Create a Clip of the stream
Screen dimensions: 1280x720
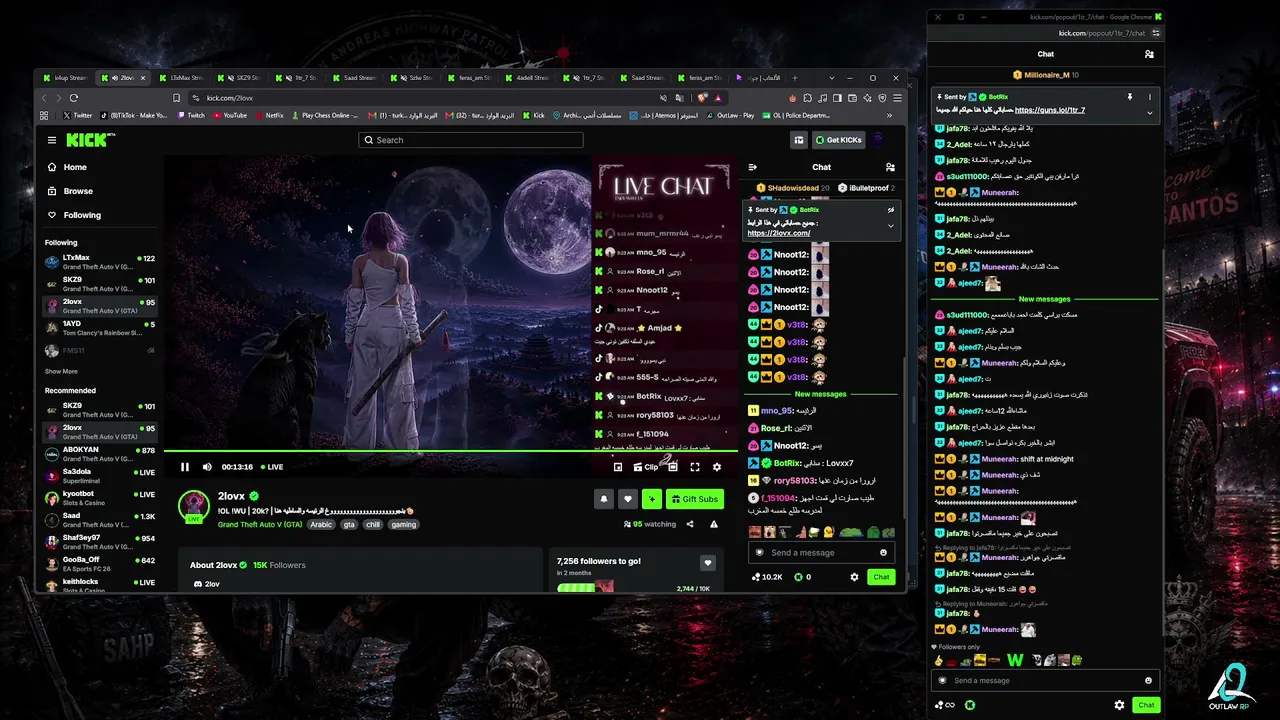(646, 467)
